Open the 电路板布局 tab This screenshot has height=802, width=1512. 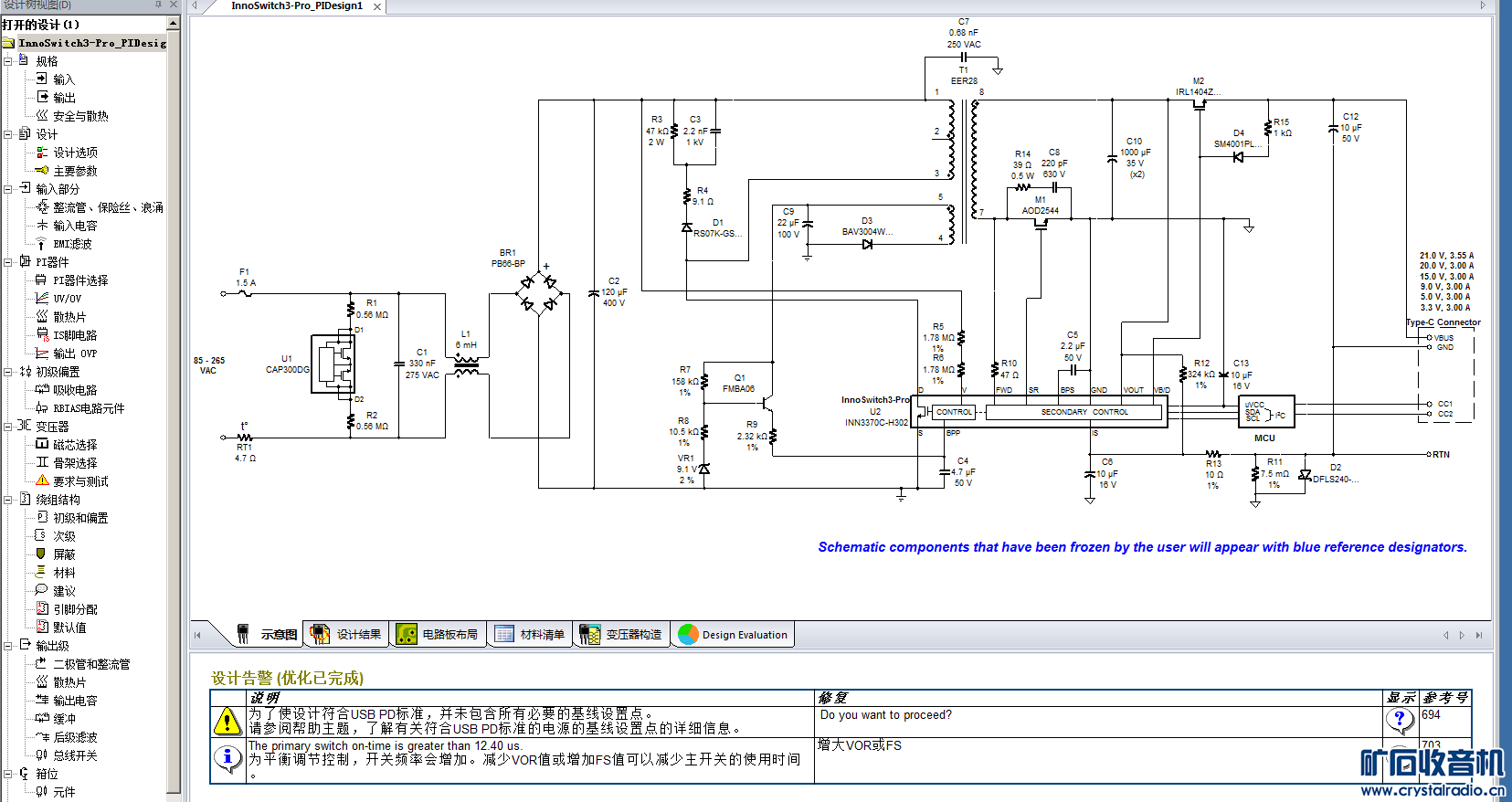point(438,634)
